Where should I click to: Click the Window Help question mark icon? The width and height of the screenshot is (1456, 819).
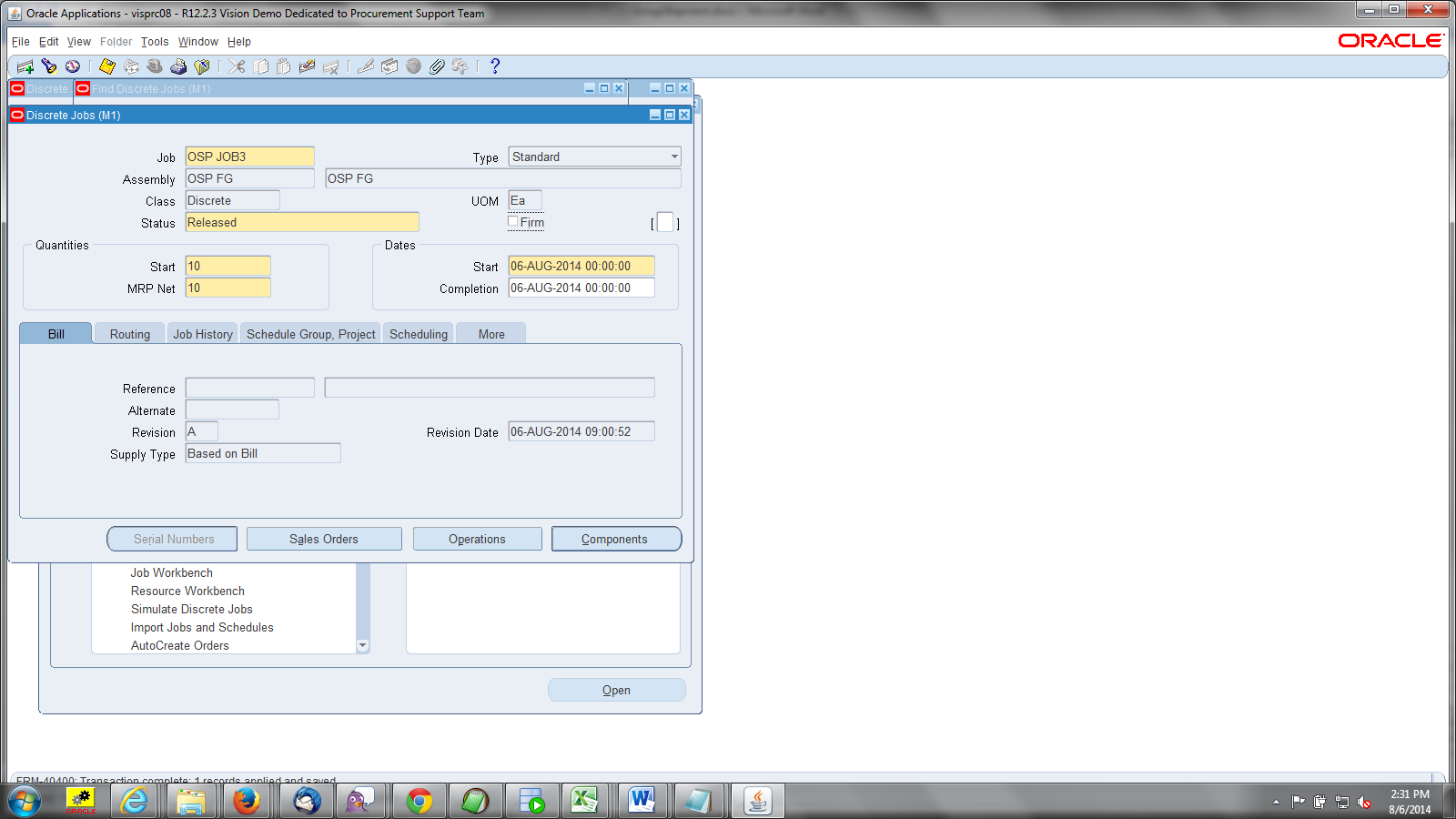[495, 66]
